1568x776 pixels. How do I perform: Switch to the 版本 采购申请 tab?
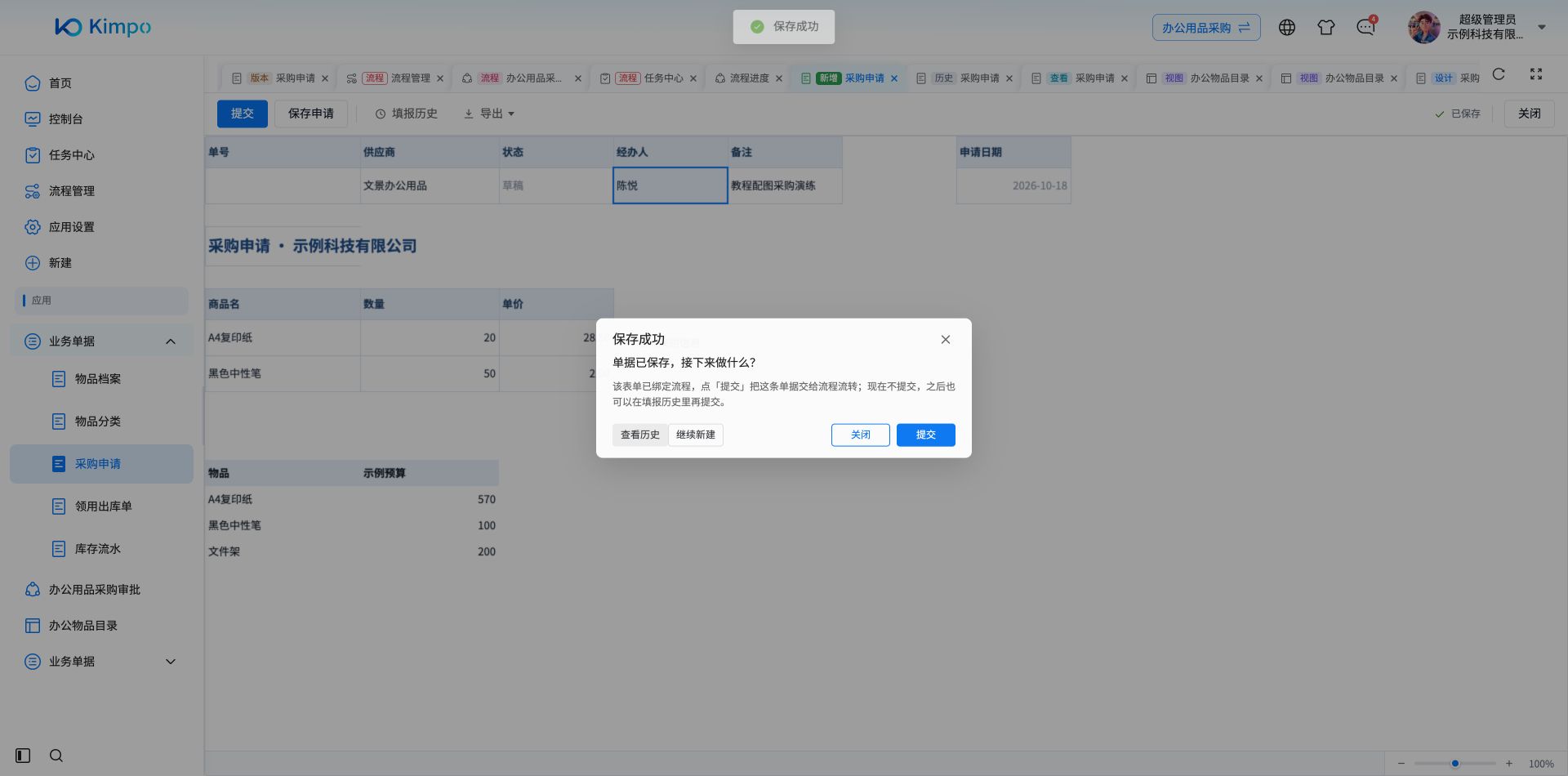pyautogui.click(x=278, y=78)
